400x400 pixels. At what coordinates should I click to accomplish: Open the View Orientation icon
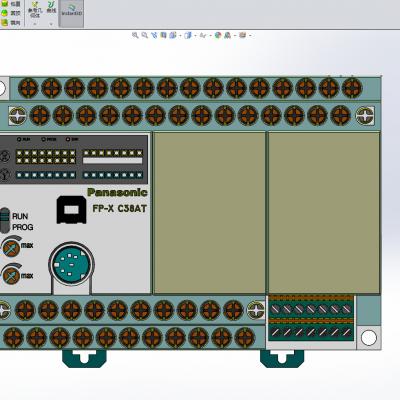(173, 35)
